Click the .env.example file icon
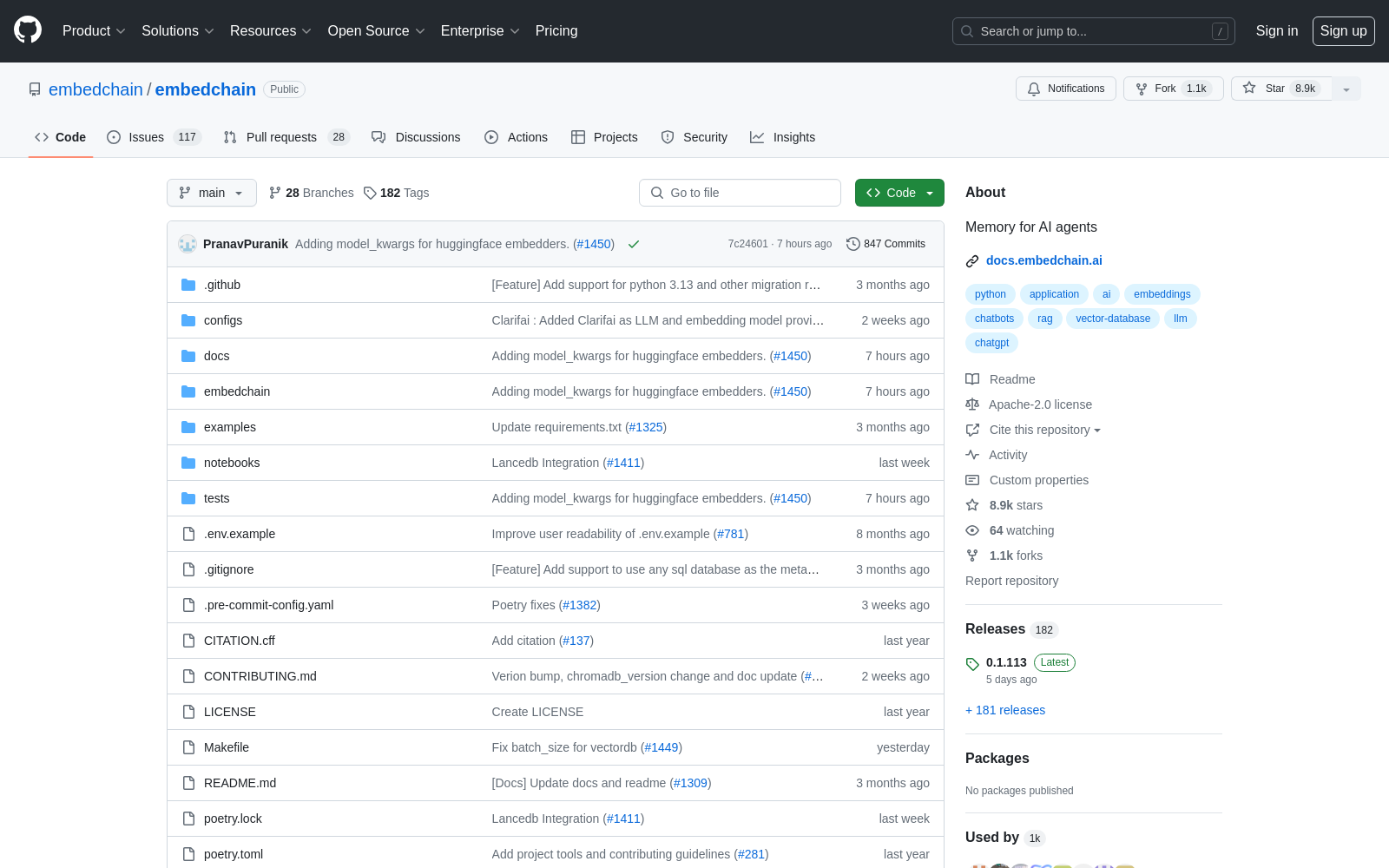Image resolution: width=1389 pixels, height=868 pixels. pyautogui.click(x=188, y=534)
